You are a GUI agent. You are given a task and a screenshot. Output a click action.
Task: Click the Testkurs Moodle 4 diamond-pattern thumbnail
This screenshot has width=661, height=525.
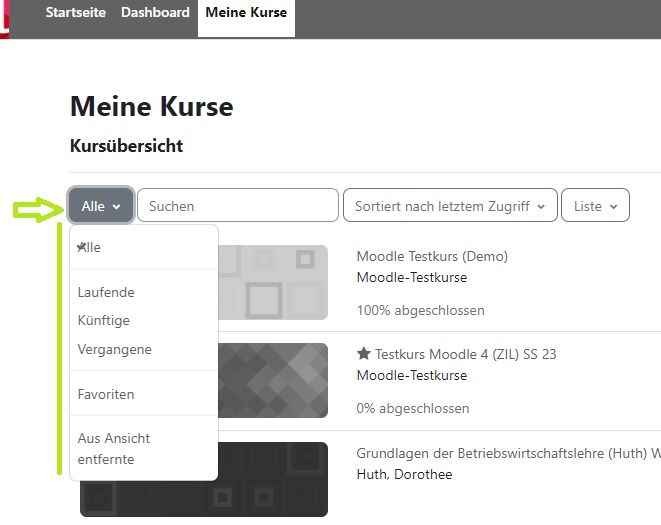click(273, 380)
